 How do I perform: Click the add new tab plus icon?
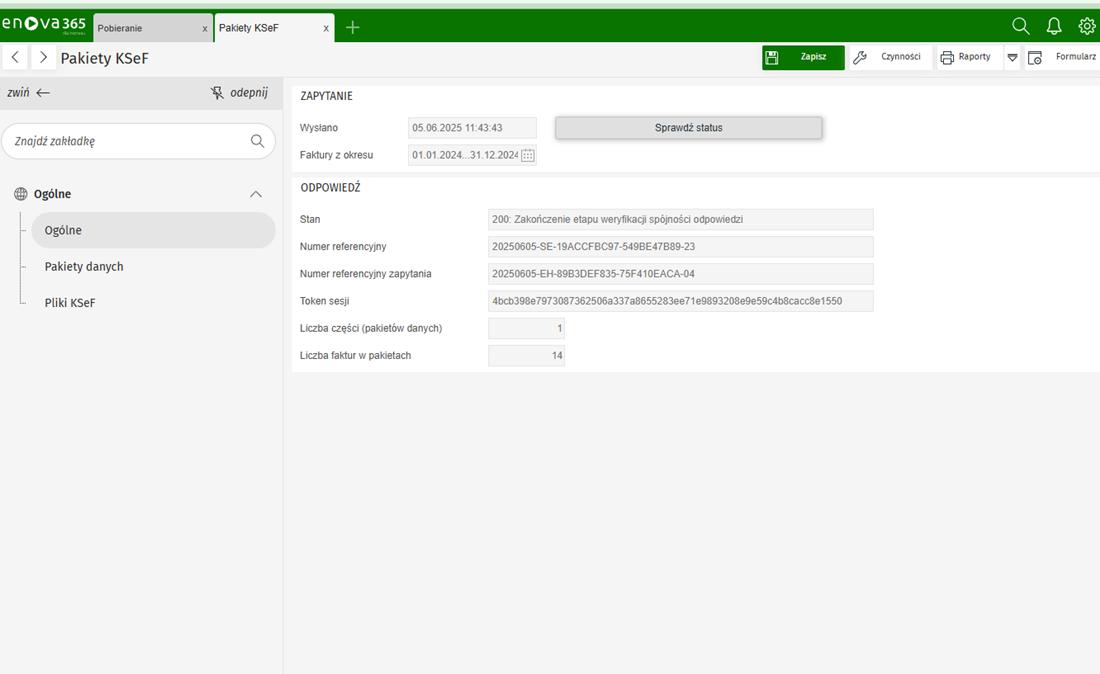[x=352, y=28]
